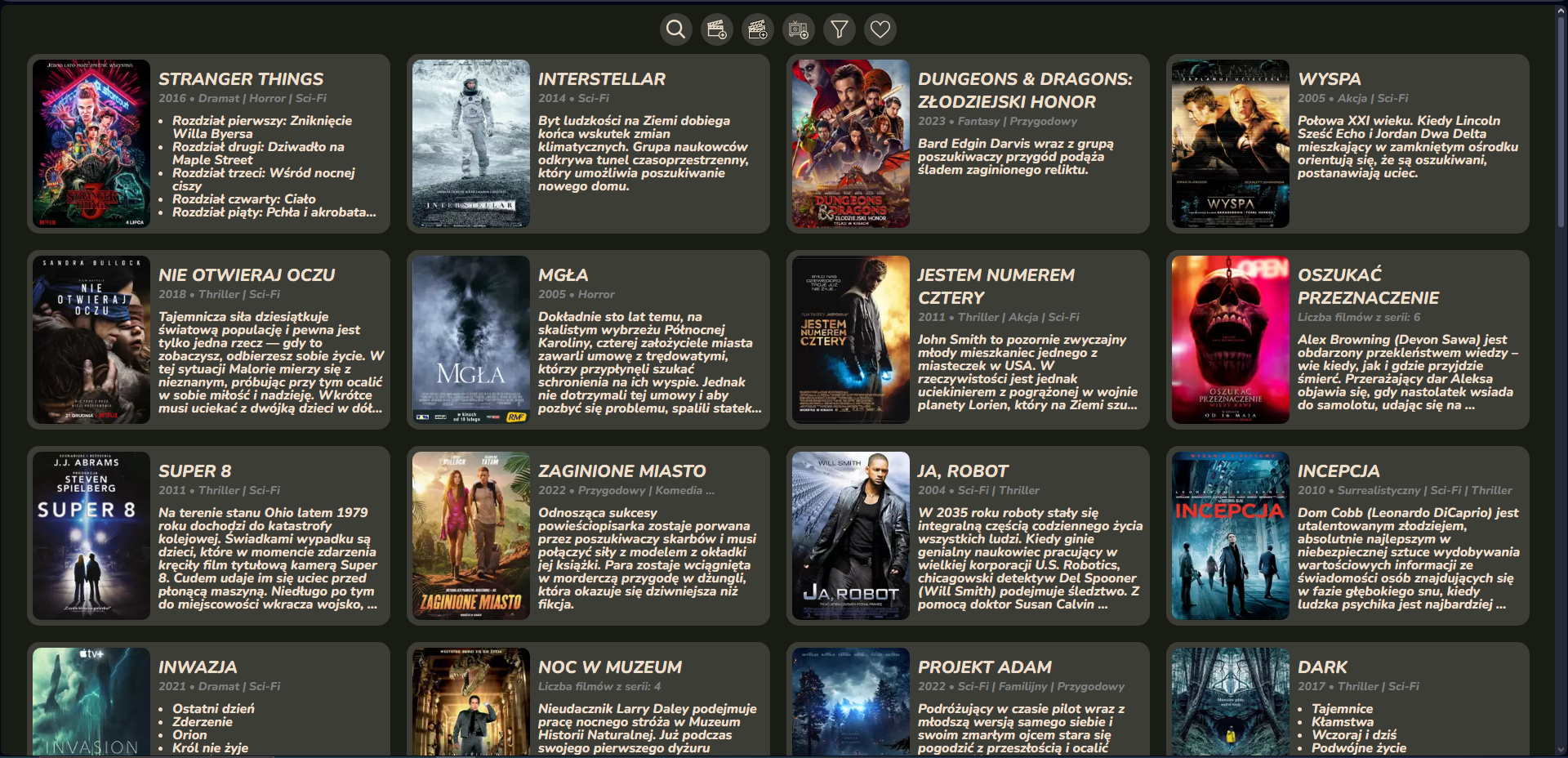The image size is (1568, 758).
Task: Open the Dark poster
Action: tap(1231, 702)
